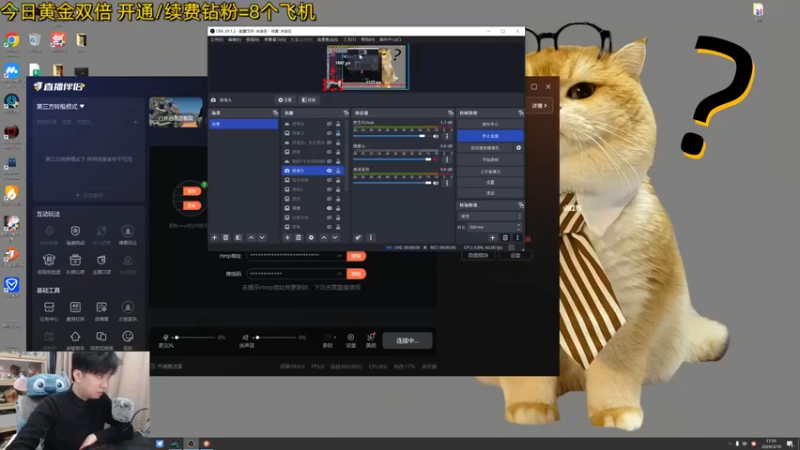
Task: Copy 推流码 with orange 复制 button
Action: (x=356, y=274)
